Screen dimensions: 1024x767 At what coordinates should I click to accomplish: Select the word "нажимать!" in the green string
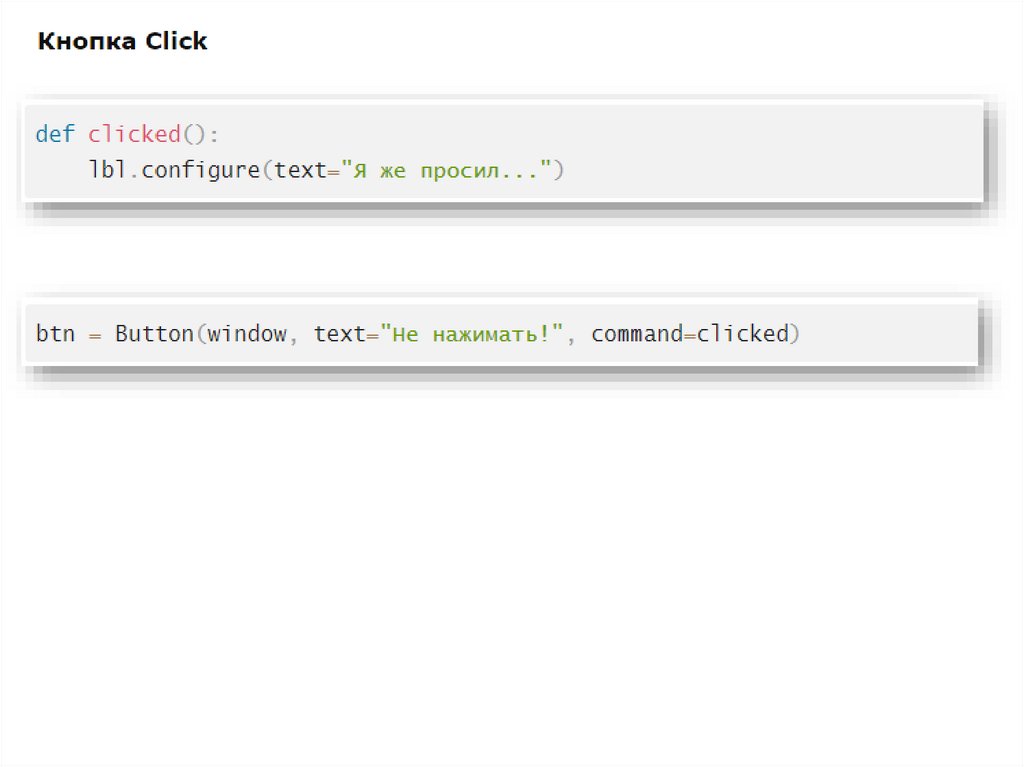coord(491,334)
